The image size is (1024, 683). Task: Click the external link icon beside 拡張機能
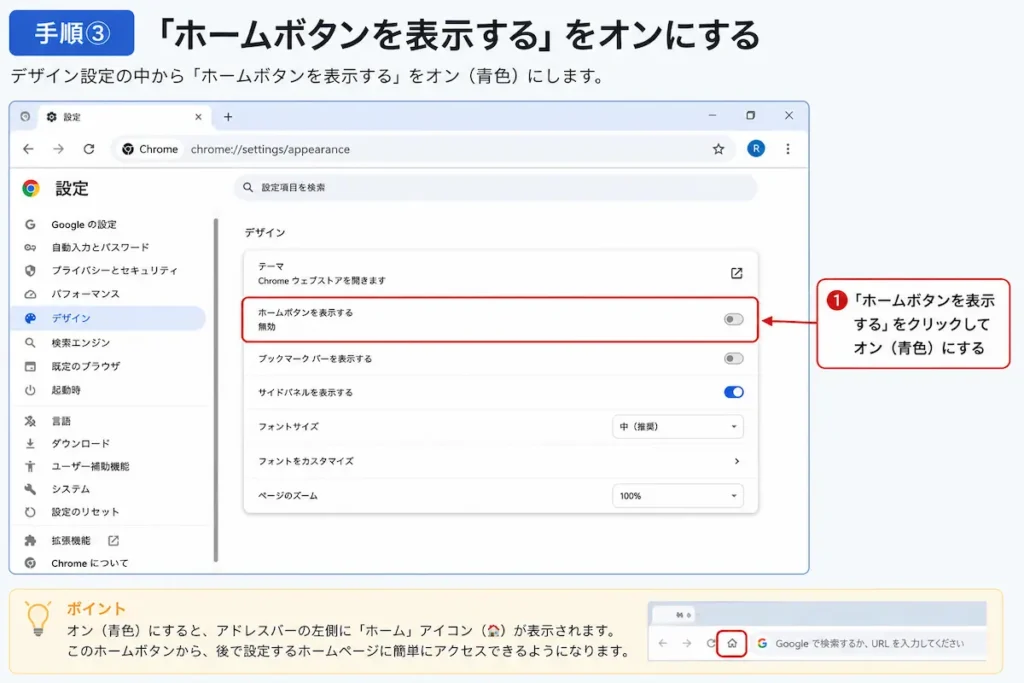point(114,541)
